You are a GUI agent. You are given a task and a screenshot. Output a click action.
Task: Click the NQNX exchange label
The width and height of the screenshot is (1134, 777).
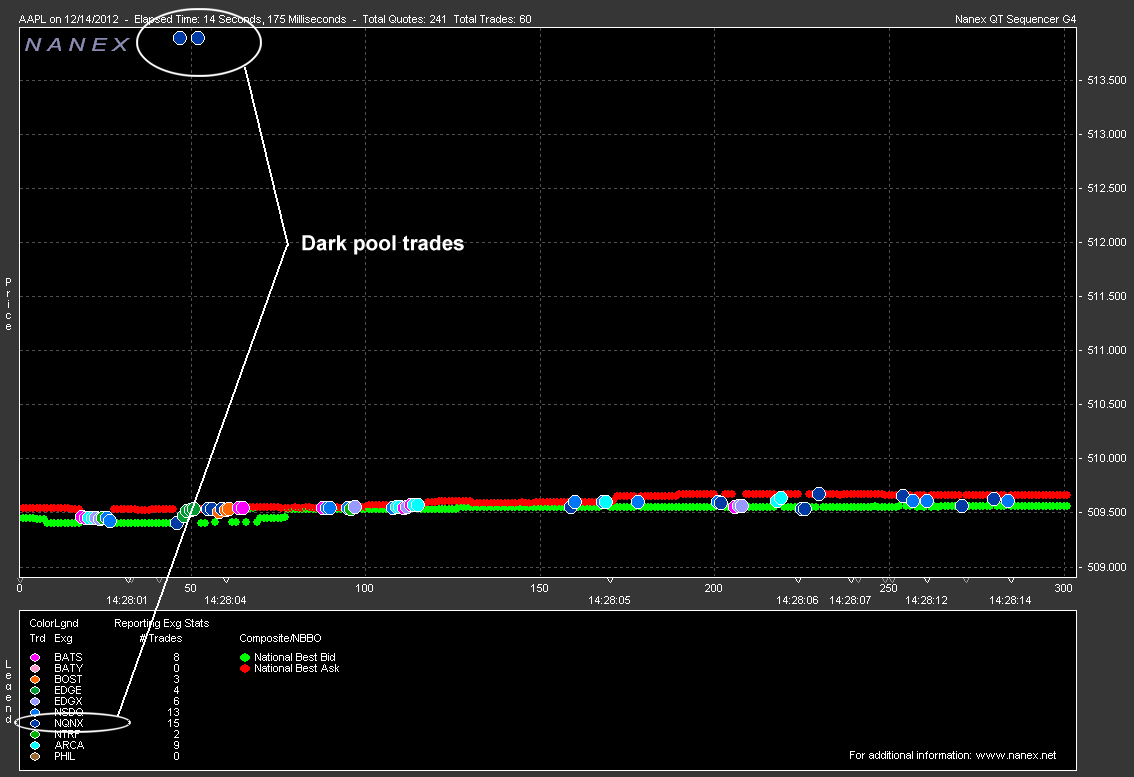coord(69,723)
